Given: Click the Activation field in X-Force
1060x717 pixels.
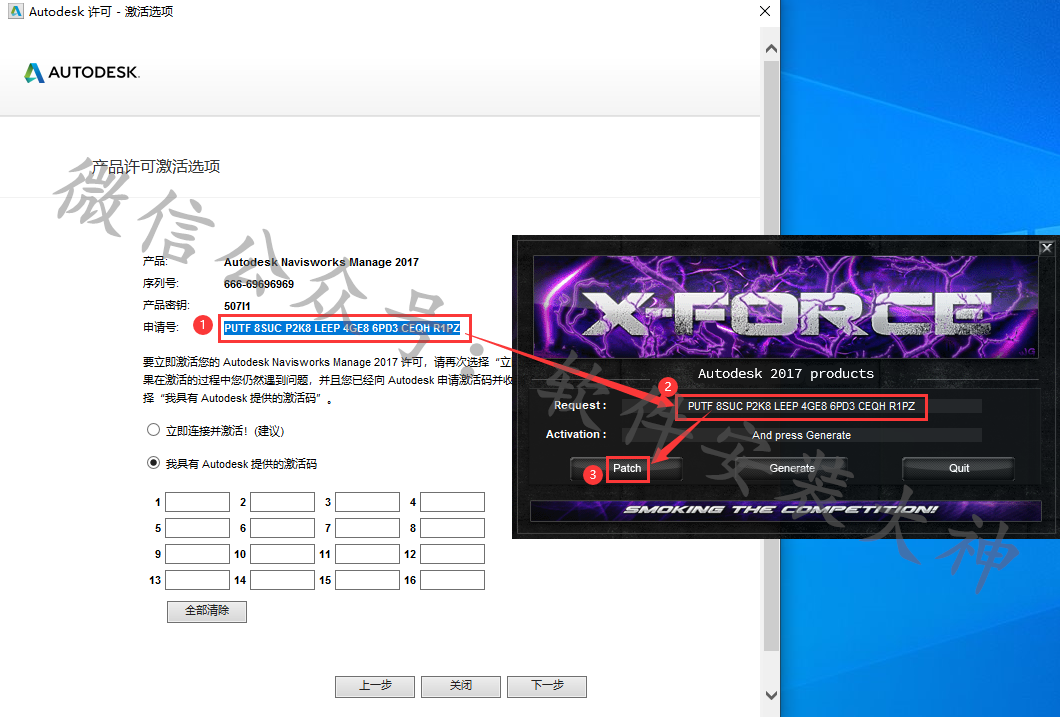Looking at the screenshot, I should pos(801,435).
